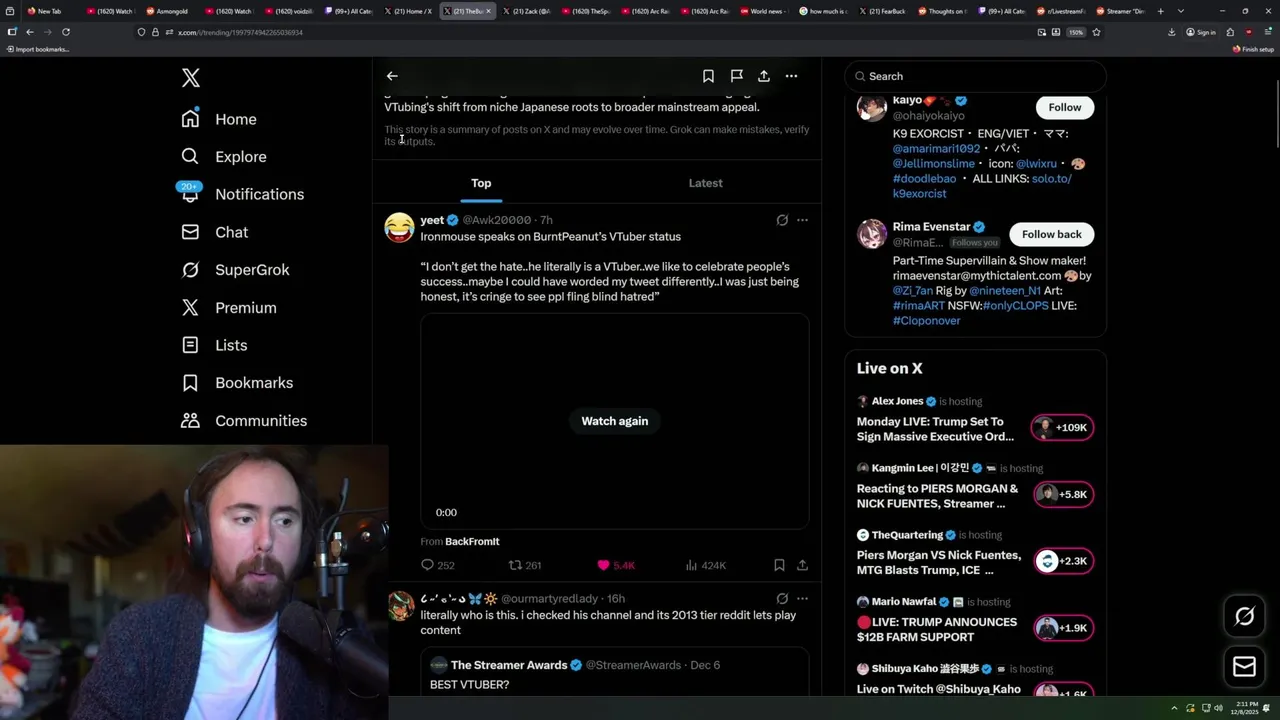Follow the kaiyo account
The image size is (1280, 720).
[x=1064, y=107]
